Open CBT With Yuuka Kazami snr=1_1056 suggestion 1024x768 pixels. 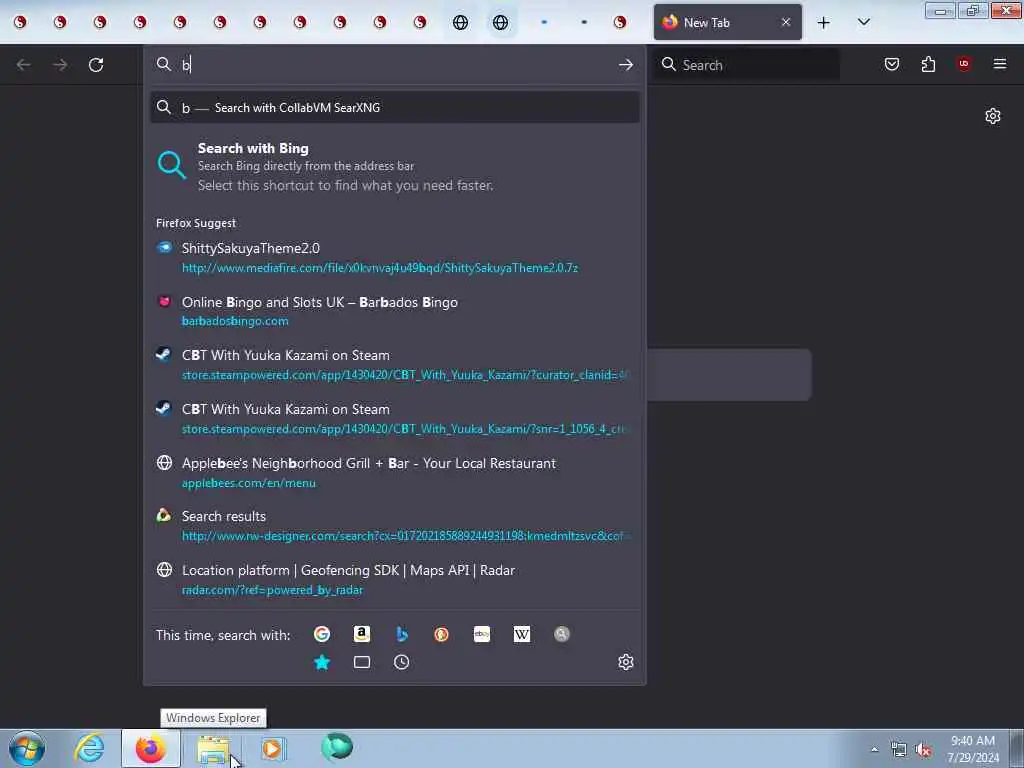coord(394,419)
